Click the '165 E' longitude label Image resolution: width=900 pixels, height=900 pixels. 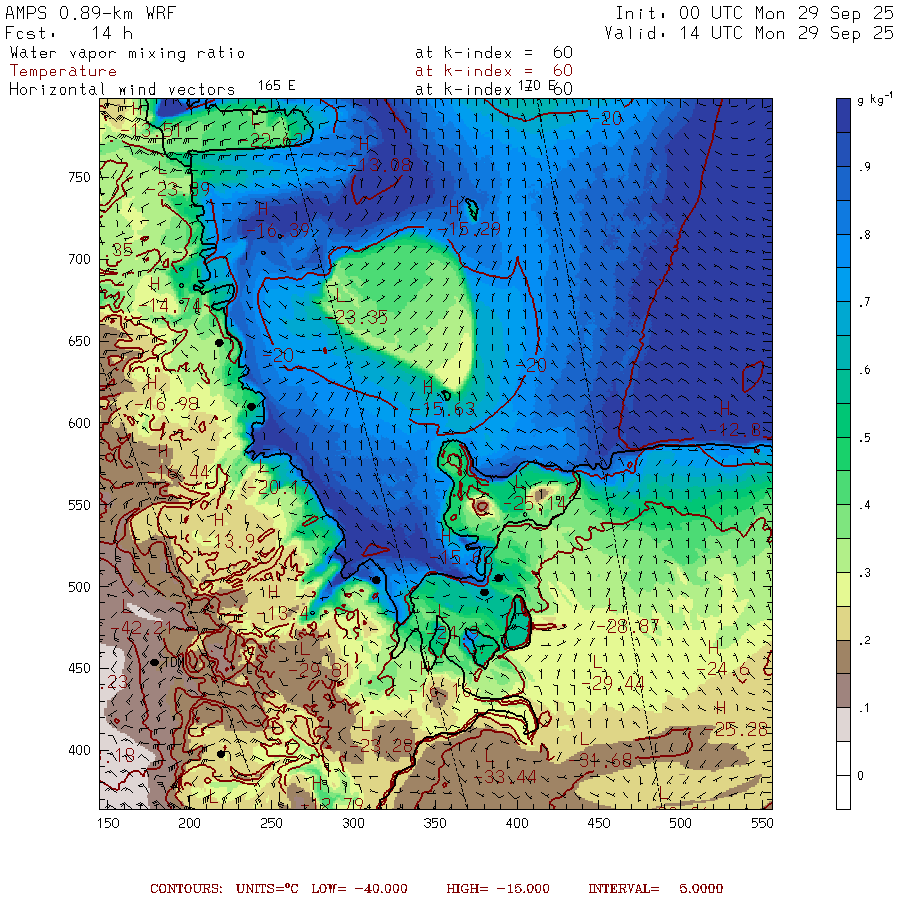tap(276, 86)
